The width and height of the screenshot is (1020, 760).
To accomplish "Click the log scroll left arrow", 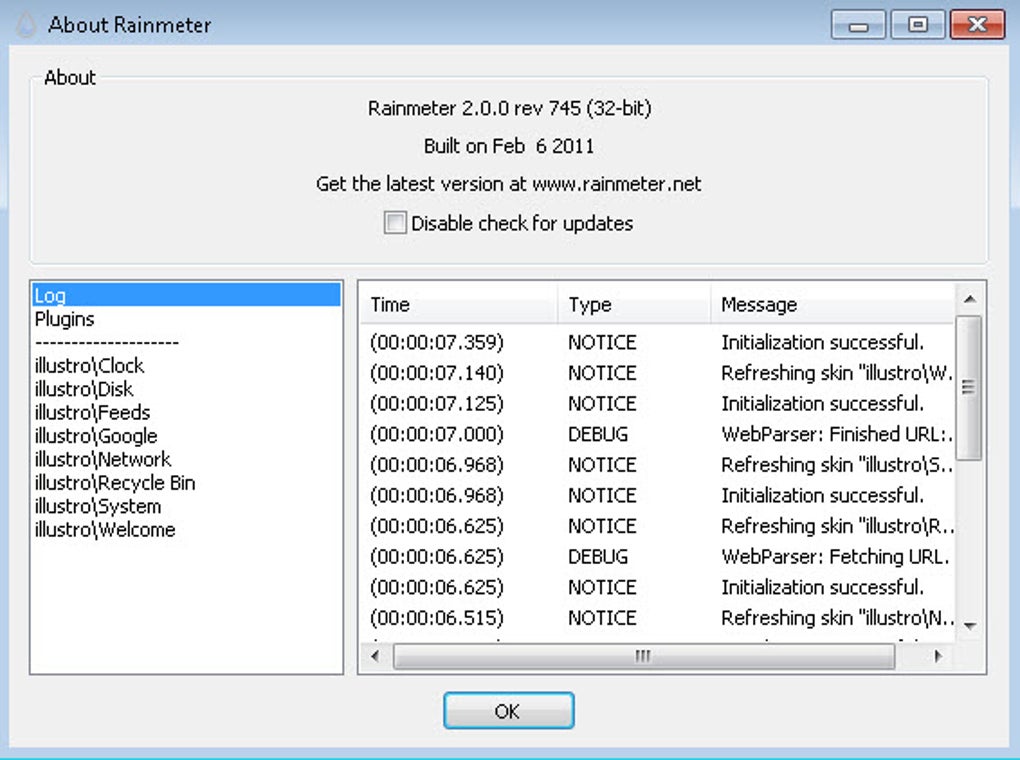I will [375, 656].
